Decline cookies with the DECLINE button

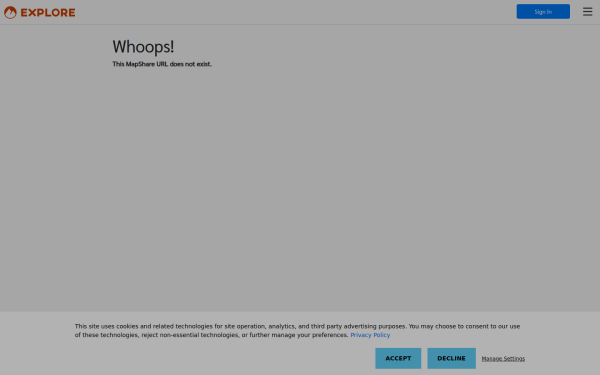pos(451,358)
